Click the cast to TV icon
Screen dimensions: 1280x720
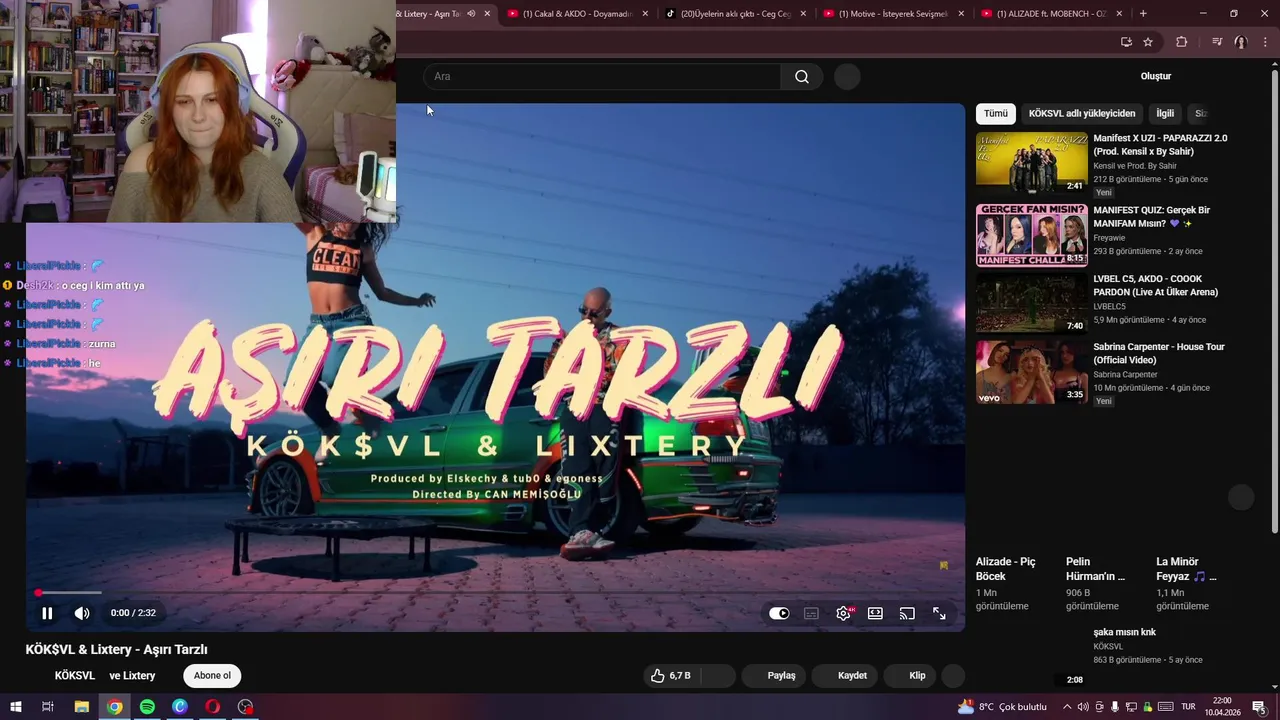(x=907, y=613)
